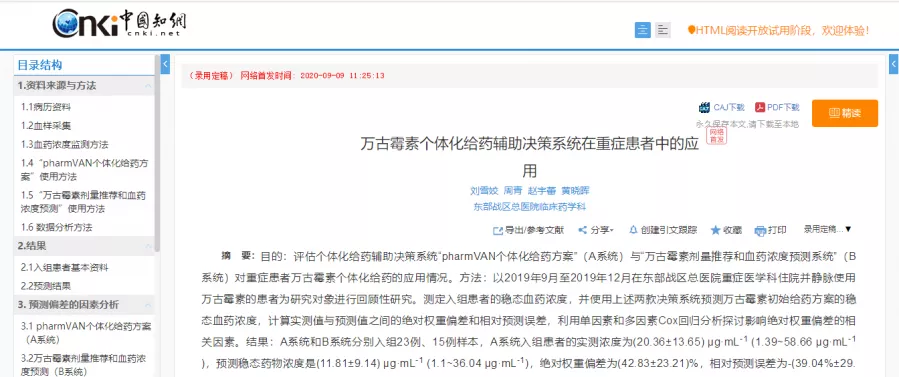Open author 周青 link
Image resolution: width=899 pixels, height=377 pixels.
pyautogui.click(x=513, y=191)
